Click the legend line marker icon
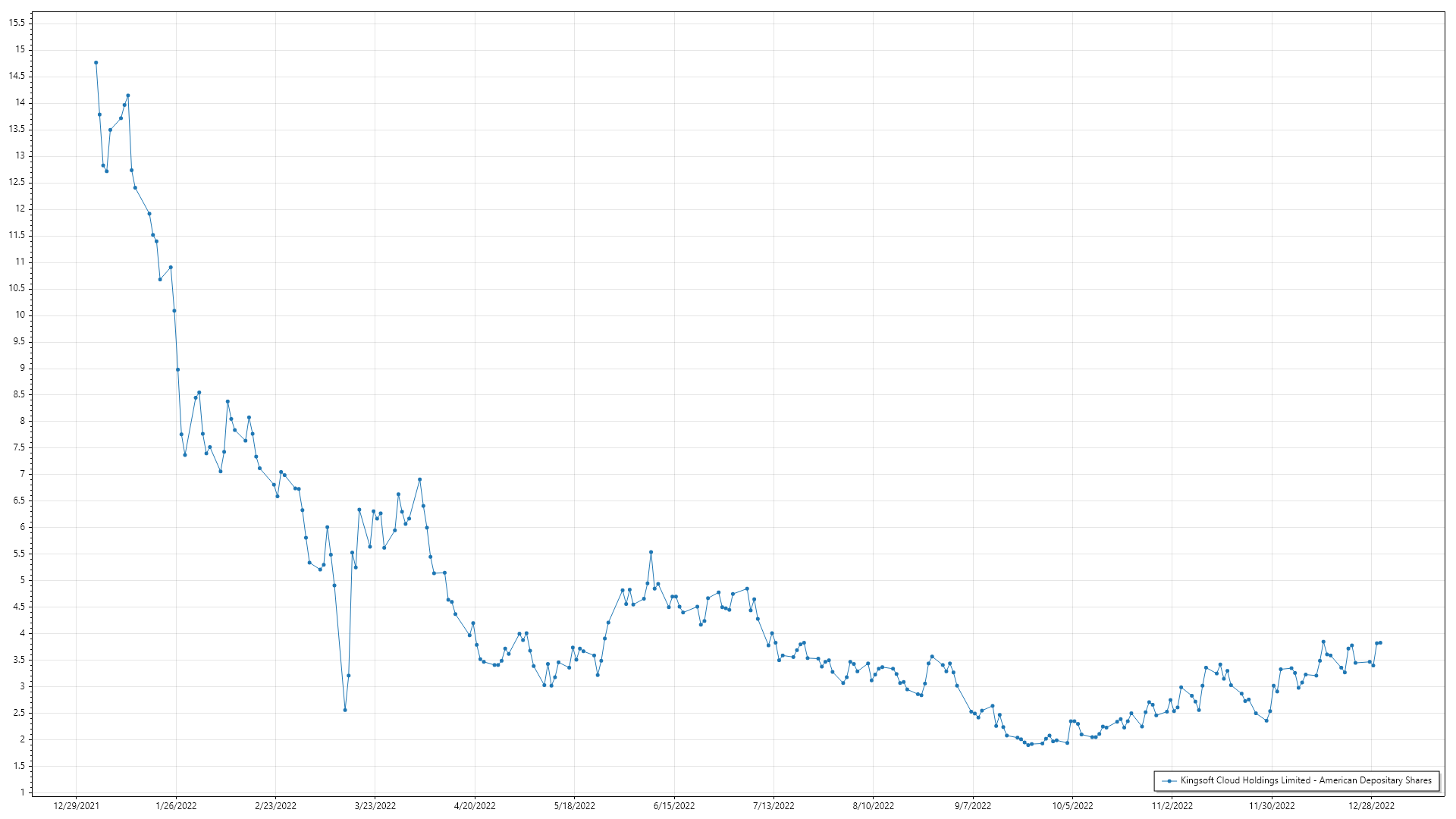Screen dimensions: 1456x819 [x=1170, y=781]
